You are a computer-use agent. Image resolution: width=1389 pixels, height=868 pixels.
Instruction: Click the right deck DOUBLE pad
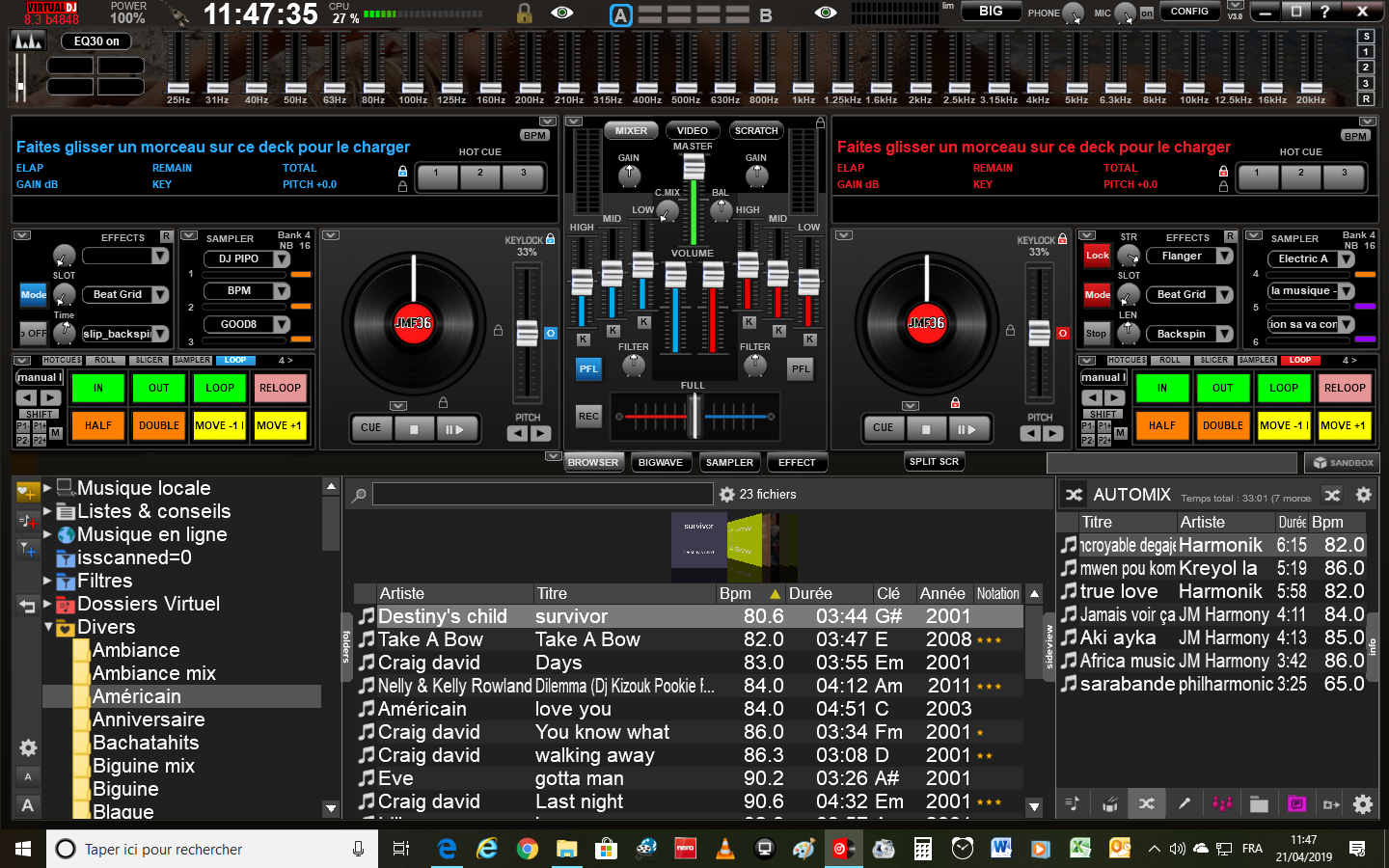(1223, 425)
